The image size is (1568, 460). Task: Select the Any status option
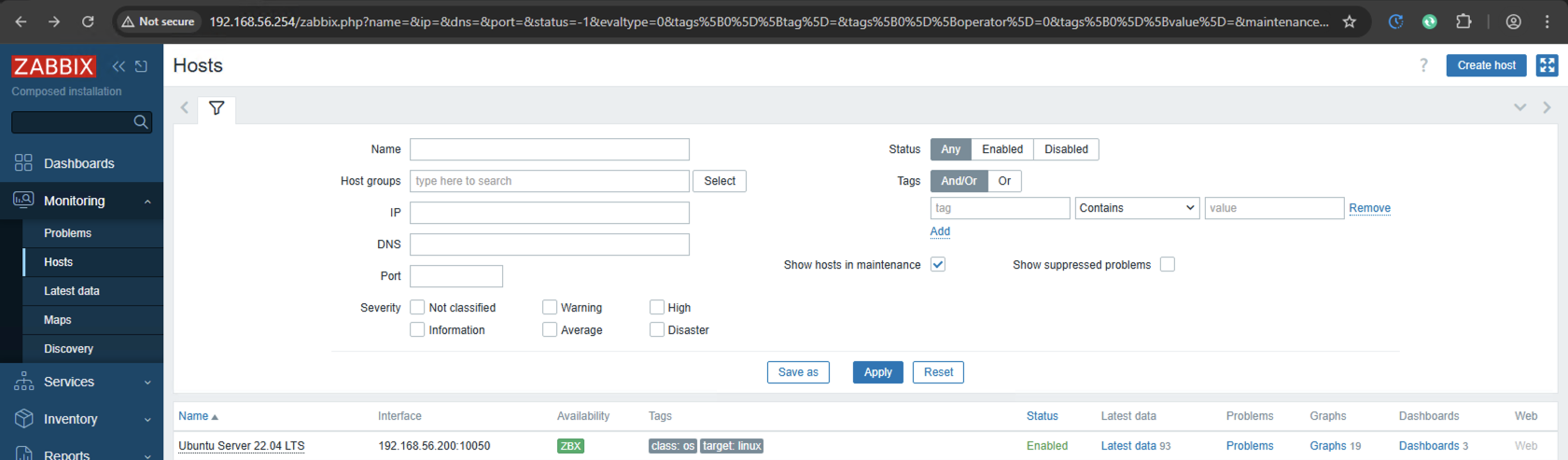click(951, 149)
